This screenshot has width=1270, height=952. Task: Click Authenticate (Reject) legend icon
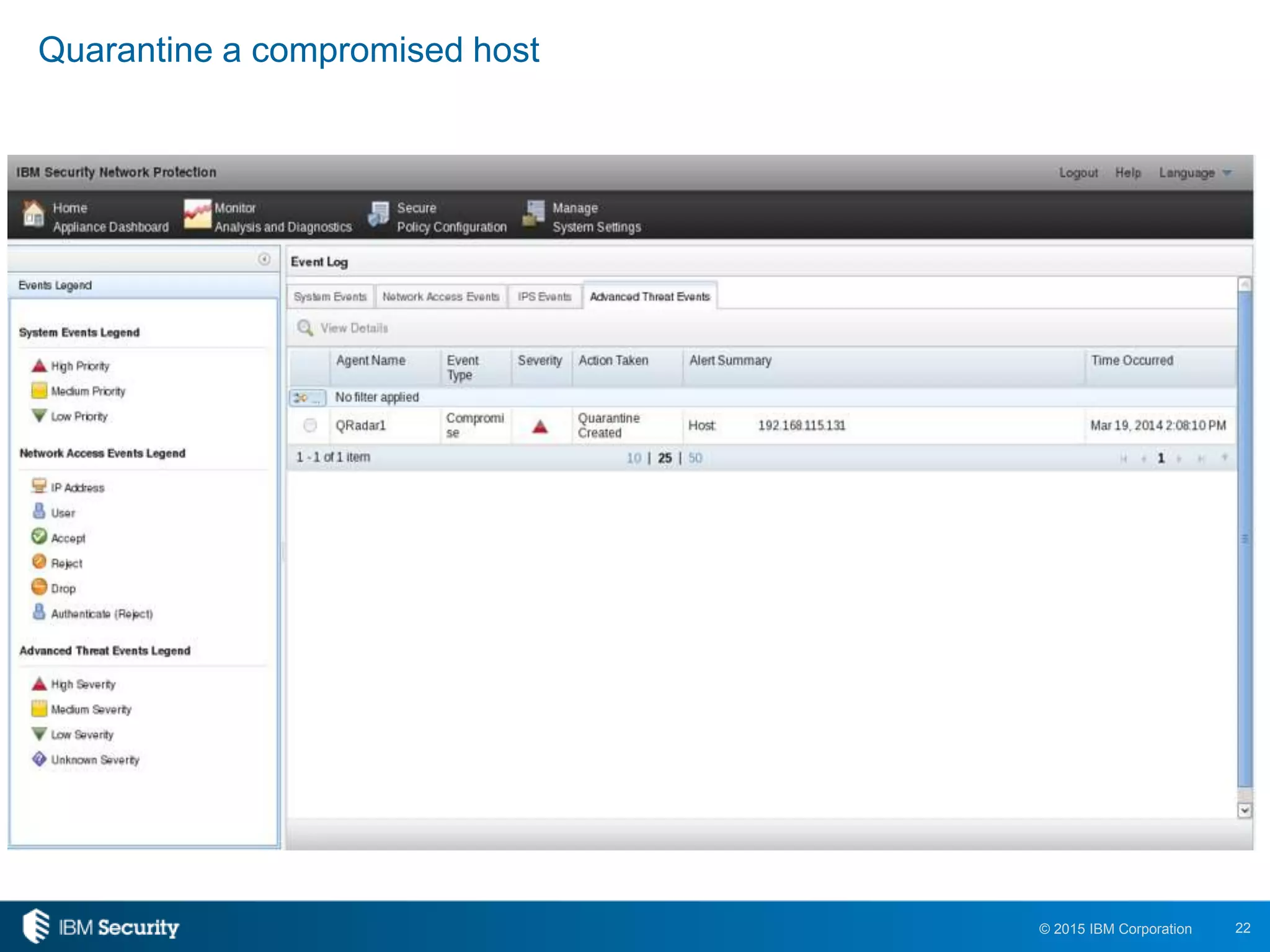39,612
